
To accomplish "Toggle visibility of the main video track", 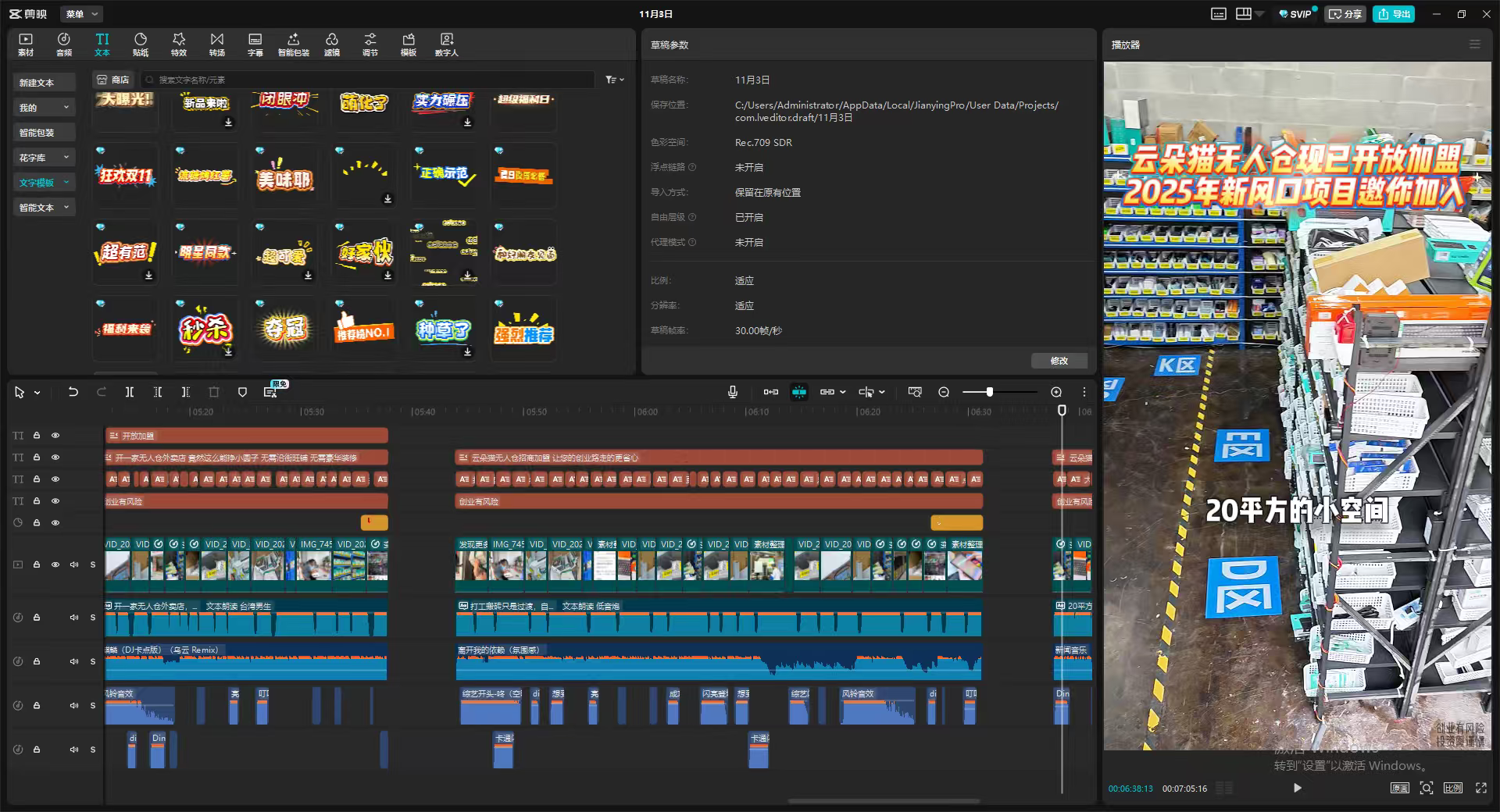I will point(55,564).
